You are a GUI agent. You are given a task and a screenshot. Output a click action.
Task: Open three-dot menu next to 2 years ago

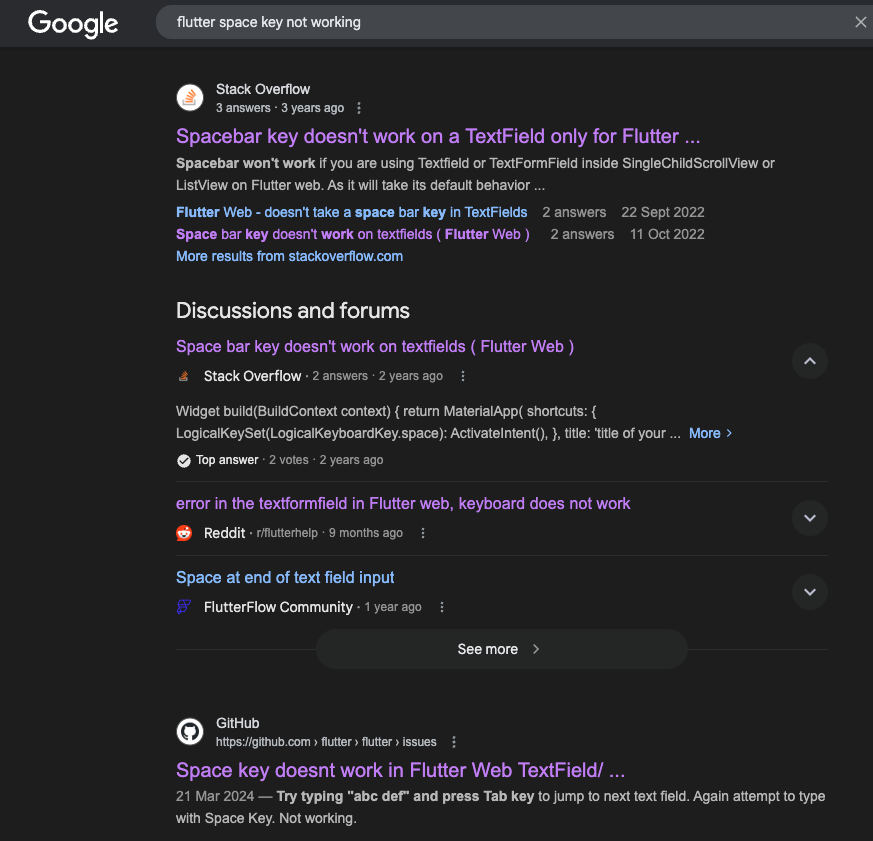point(462,376)
